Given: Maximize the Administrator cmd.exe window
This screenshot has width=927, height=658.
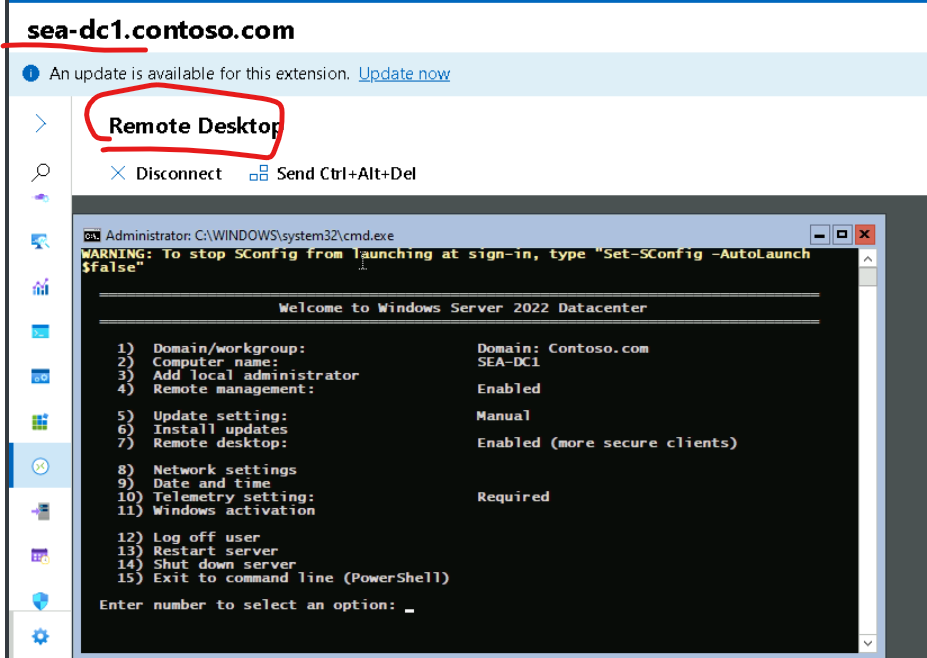Looking at the screenshot, I should click(842, 235).
